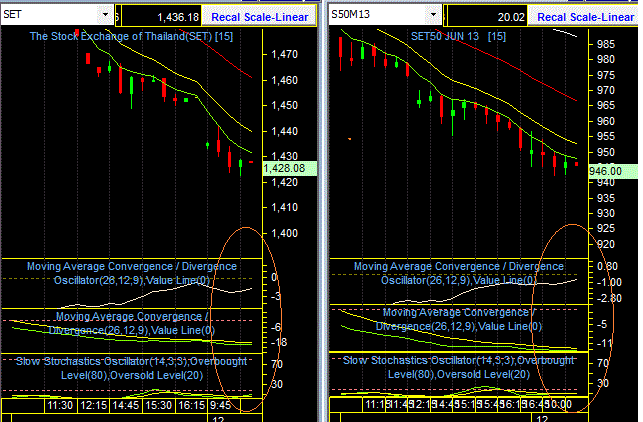Click the 20.02 value field
The height and width of the screenshot is (422, 643).
point(487,17)
